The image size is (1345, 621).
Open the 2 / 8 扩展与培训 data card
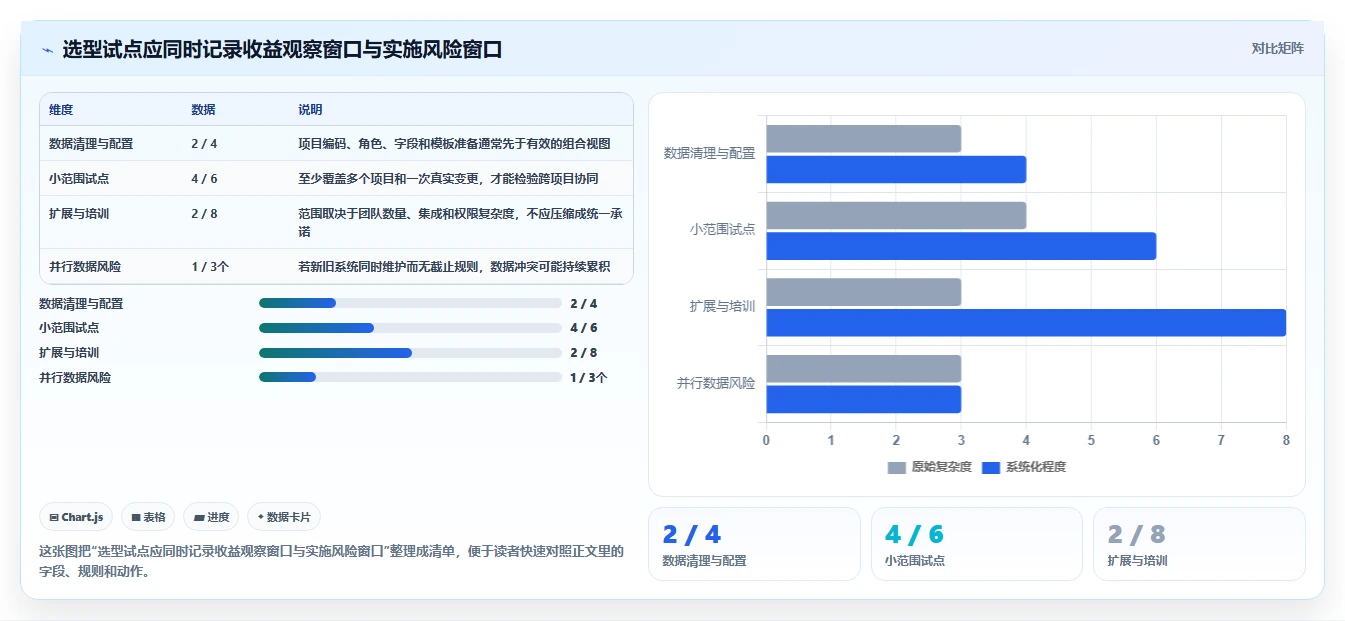point(1199,544)
